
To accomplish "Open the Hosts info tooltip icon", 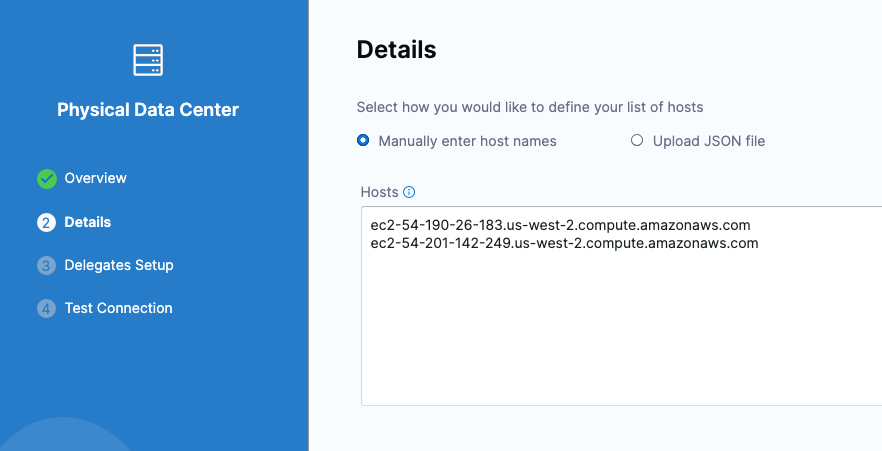I will tap(409, 192).
